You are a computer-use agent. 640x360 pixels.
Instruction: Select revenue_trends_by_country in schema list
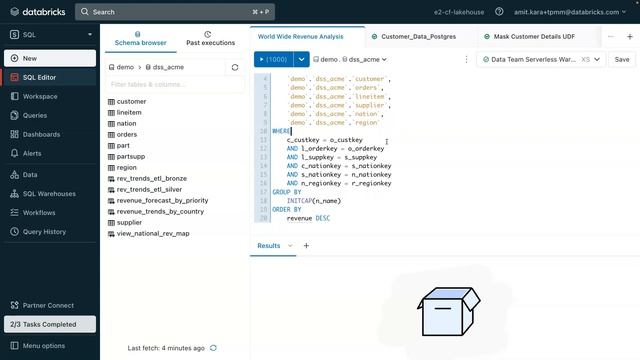pos(156,212)
